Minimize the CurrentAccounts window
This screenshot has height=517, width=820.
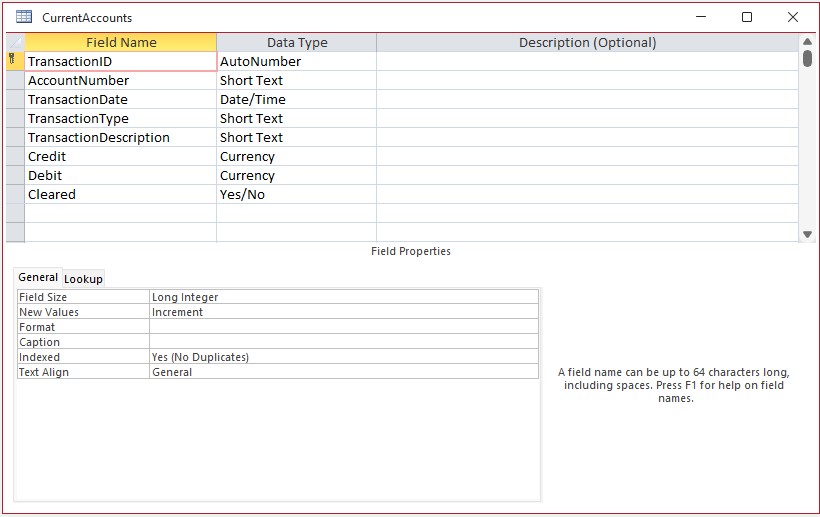701,17
